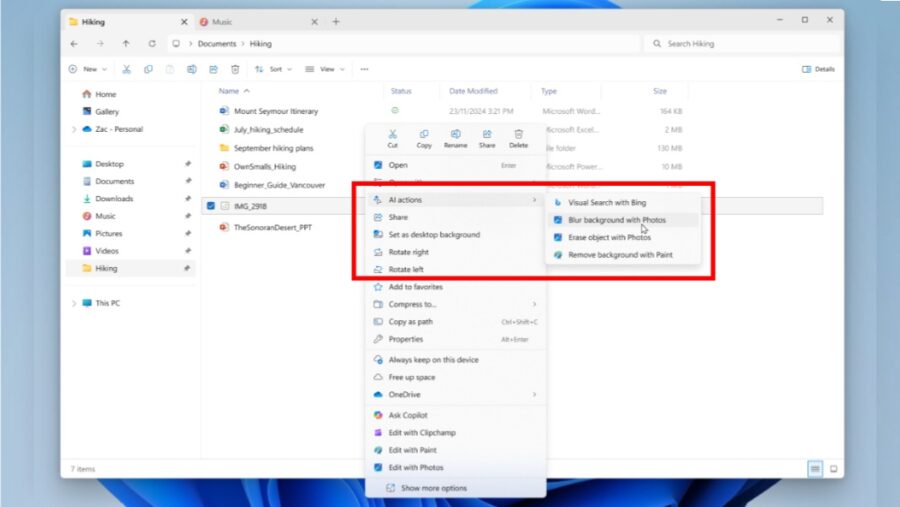Go up one folder level arrow
This screenshot has height=507, width=900.
[126, 44]
